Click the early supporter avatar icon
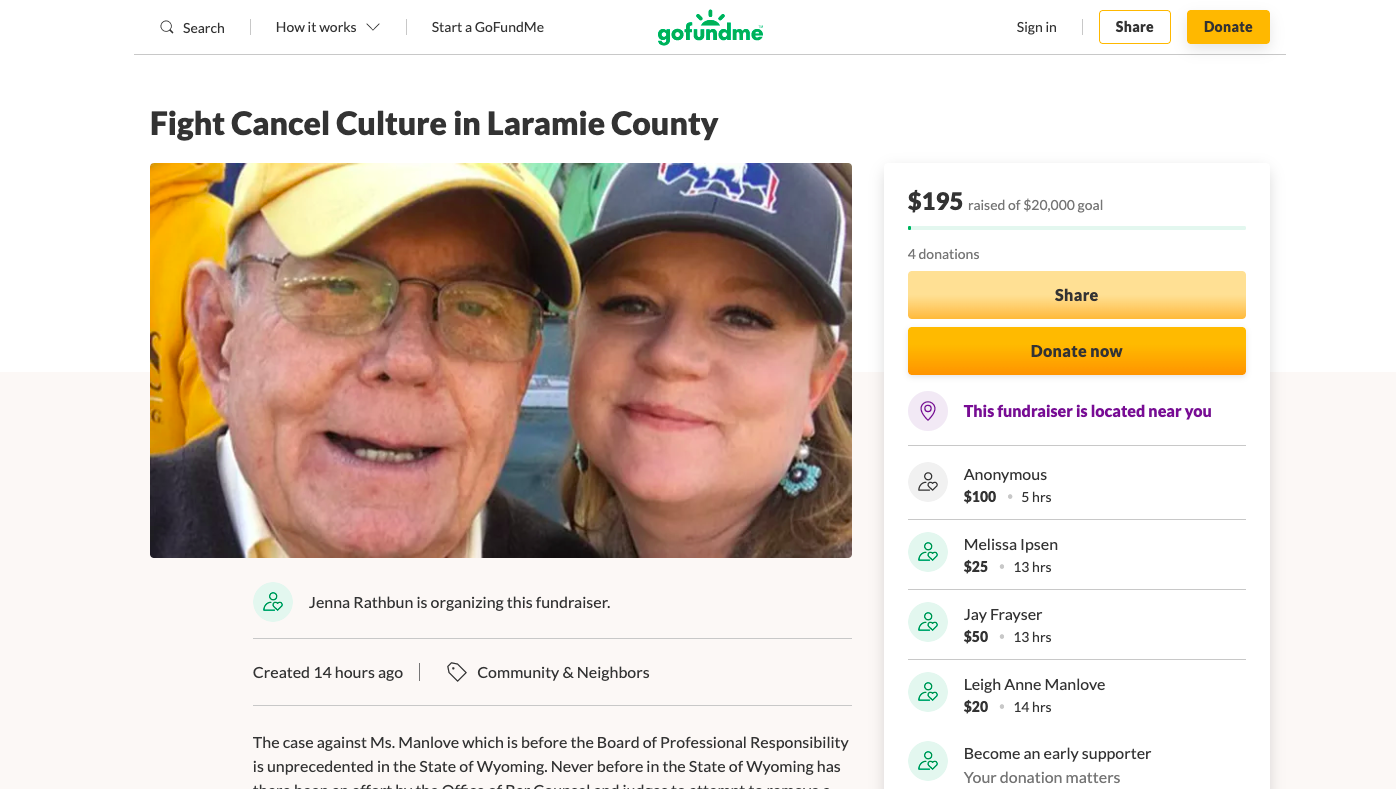 tap(927, 761)
